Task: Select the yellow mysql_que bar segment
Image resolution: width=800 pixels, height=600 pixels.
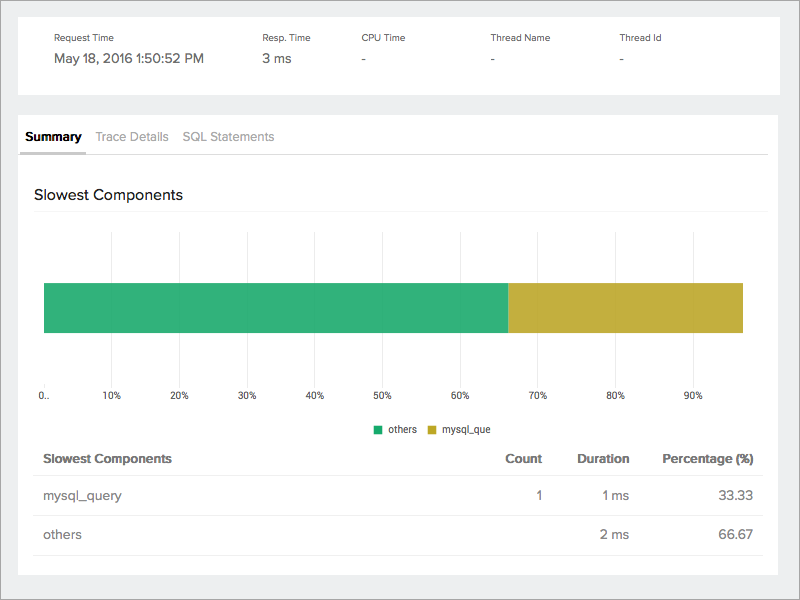Action: (625, 308)
